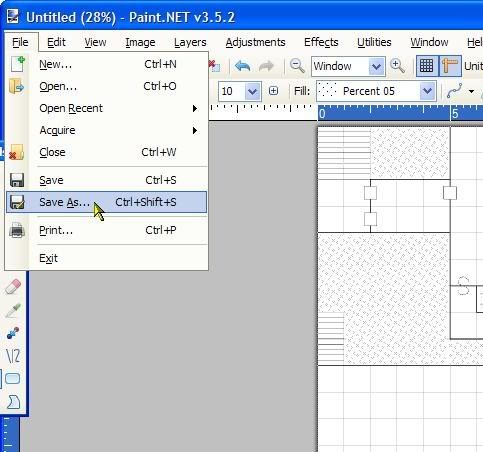The height and width of the screenshot is (452, 483).
Task: Open the File menu
Action: pos(21,42)
